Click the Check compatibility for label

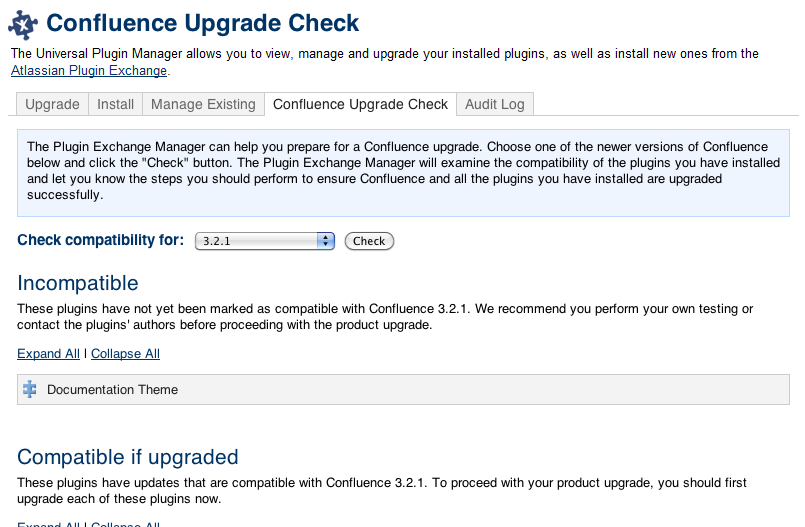[100, 240]
